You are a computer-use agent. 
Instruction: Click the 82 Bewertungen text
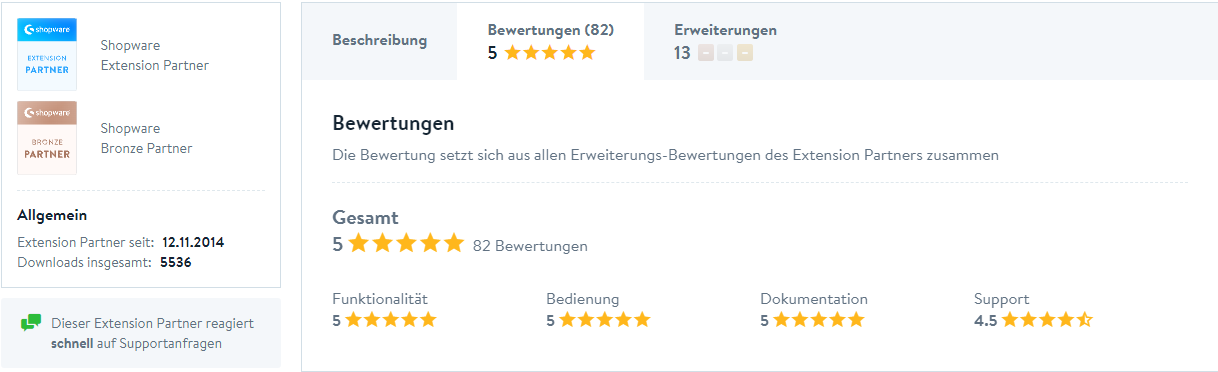pos(530,246)
